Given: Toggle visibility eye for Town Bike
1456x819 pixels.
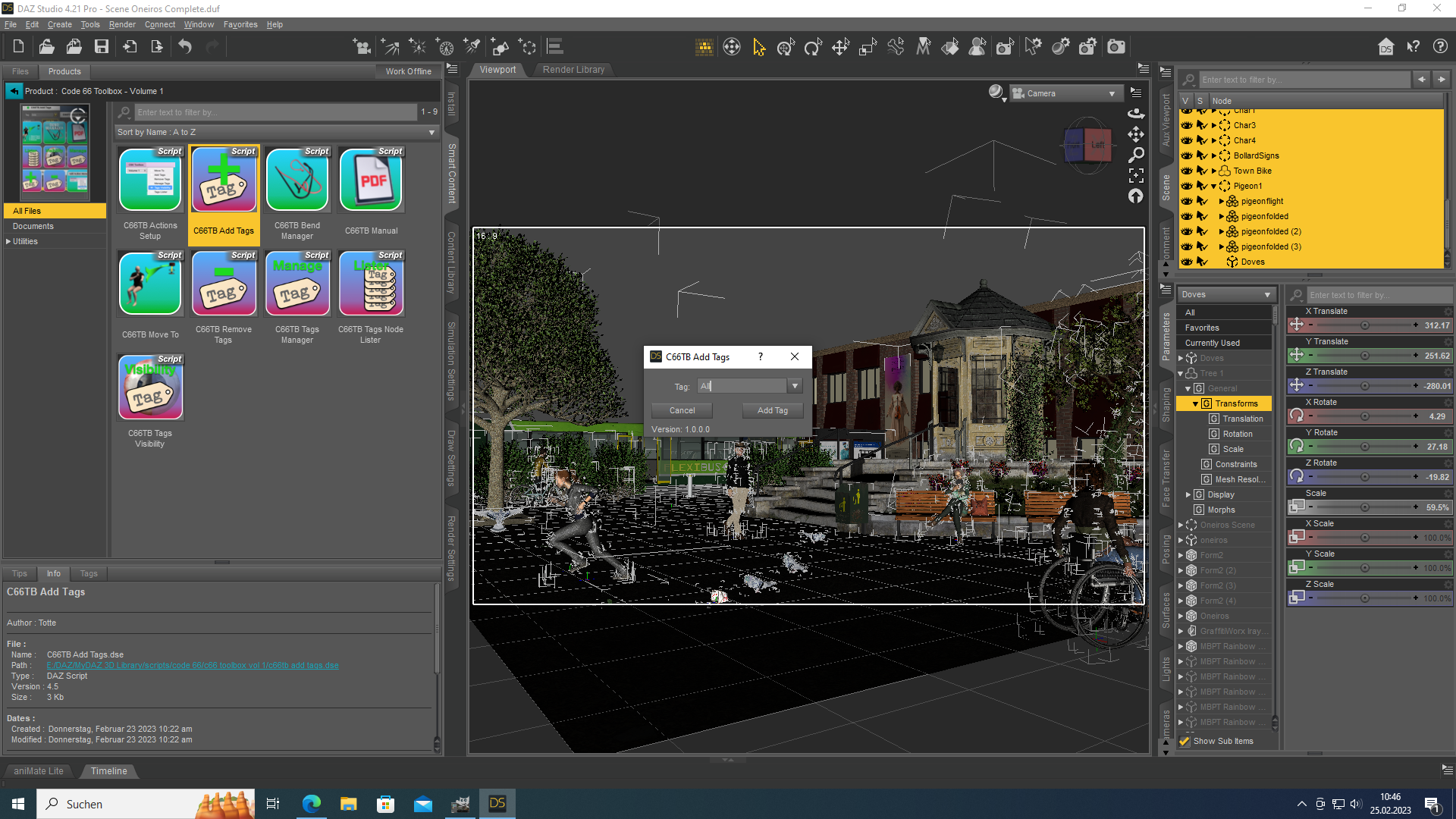Looking at the screenshot, I should click(1187, 171).
